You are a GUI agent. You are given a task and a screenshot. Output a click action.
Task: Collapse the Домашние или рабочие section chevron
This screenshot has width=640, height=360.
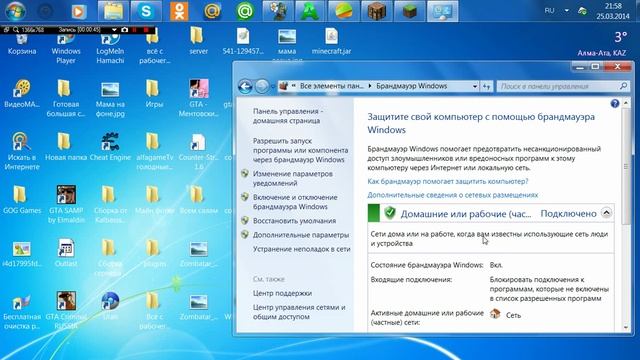click(x=606, y=213)
